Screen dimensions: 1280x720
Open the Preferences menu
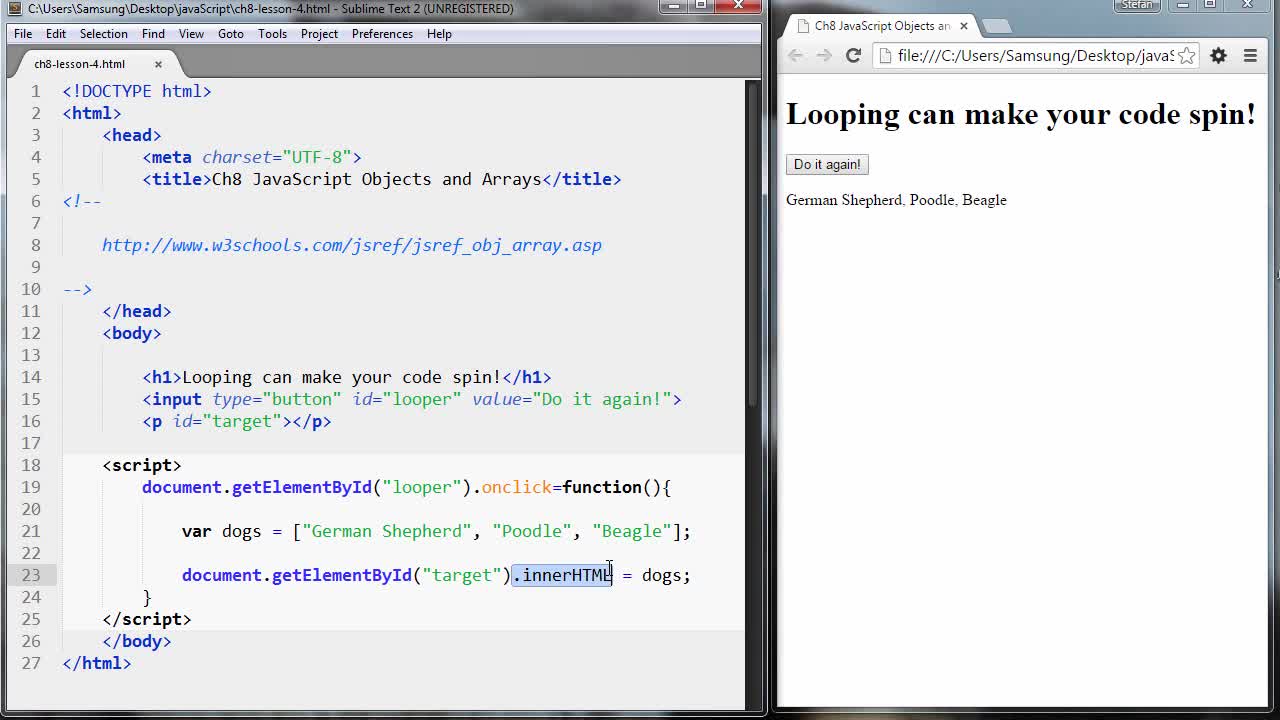(382, 34)
